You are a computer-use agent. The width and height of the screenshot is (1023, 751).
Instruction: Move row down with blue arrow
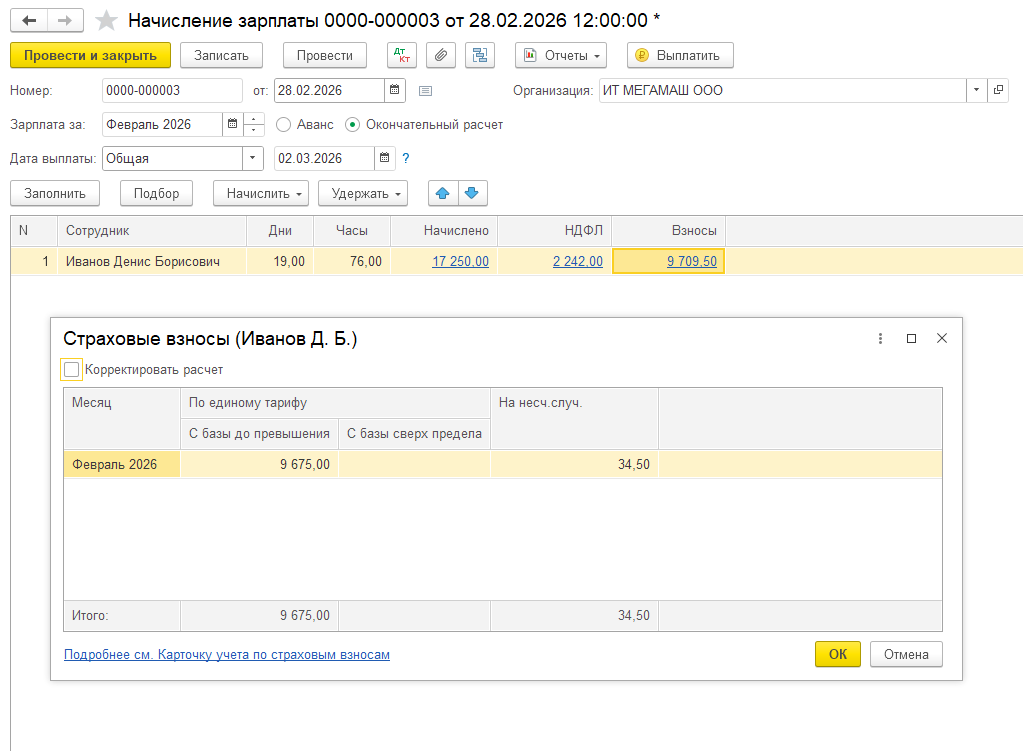tap(472, 193)
